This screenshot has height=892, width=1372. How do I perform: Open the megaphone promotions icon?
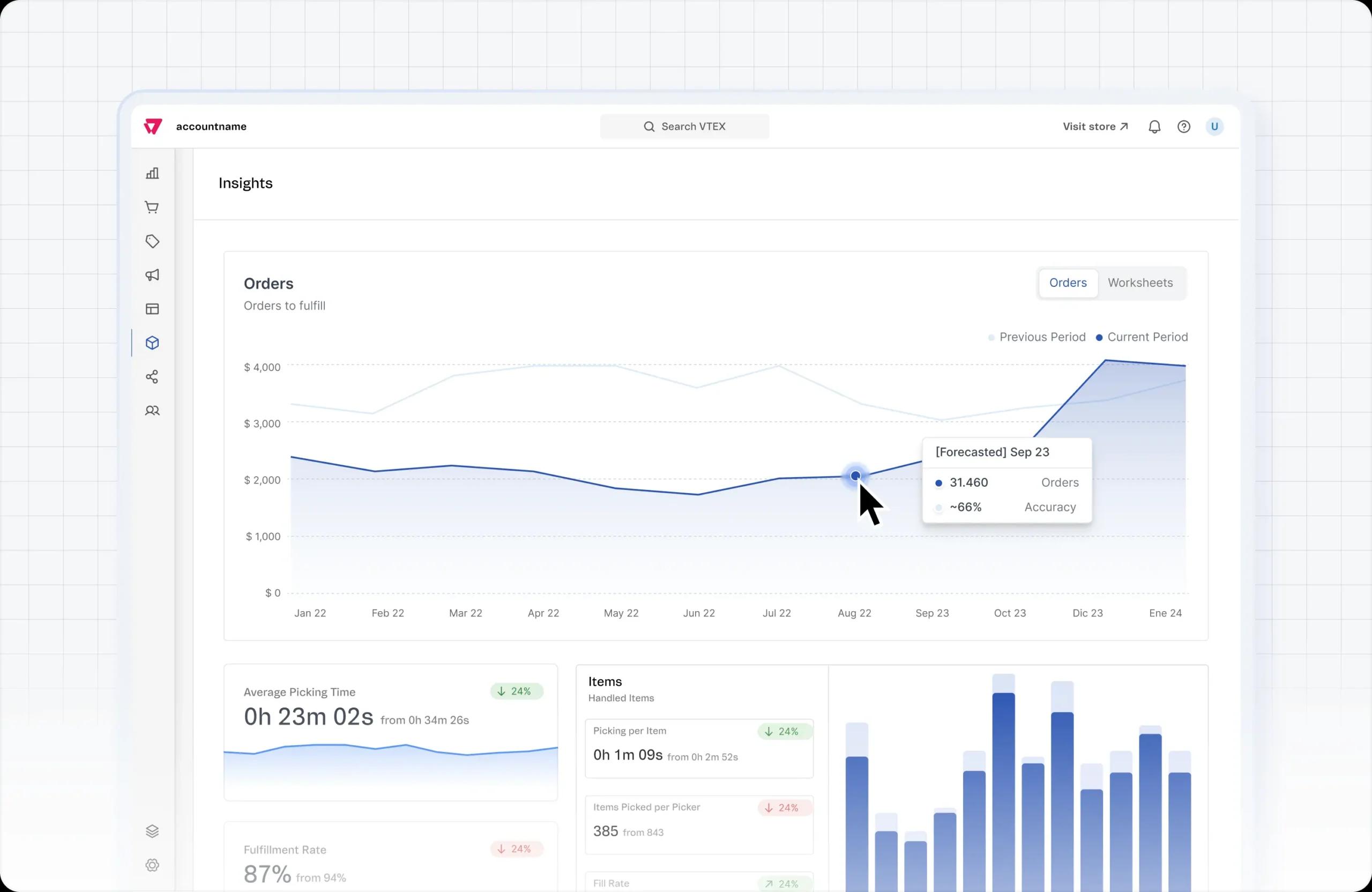(x=152, y=275)
